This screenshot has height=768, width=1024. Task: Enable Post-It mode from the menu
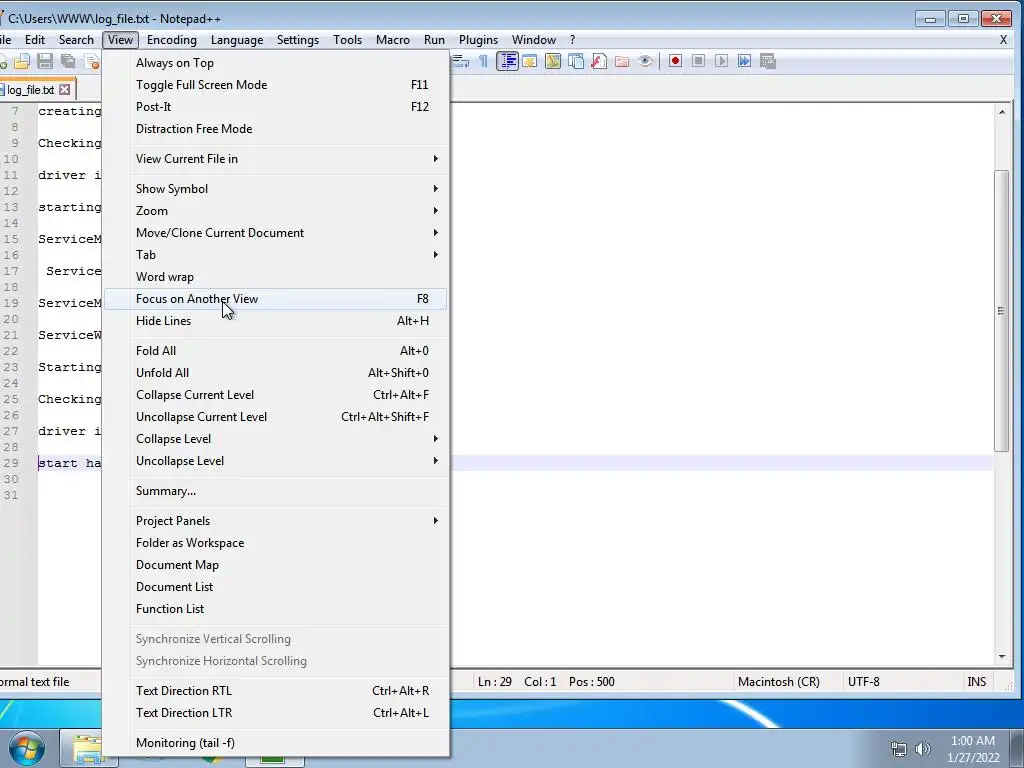pos(276,107)
